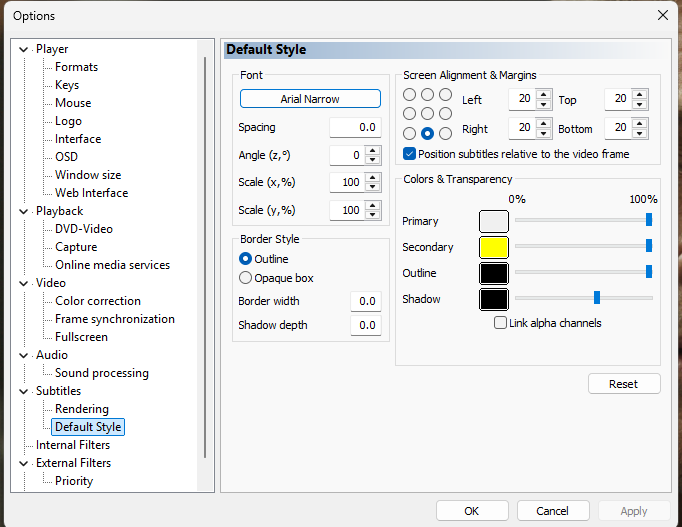Select the Opaque box radio button
682x527 pixels.
click(246, 278)
